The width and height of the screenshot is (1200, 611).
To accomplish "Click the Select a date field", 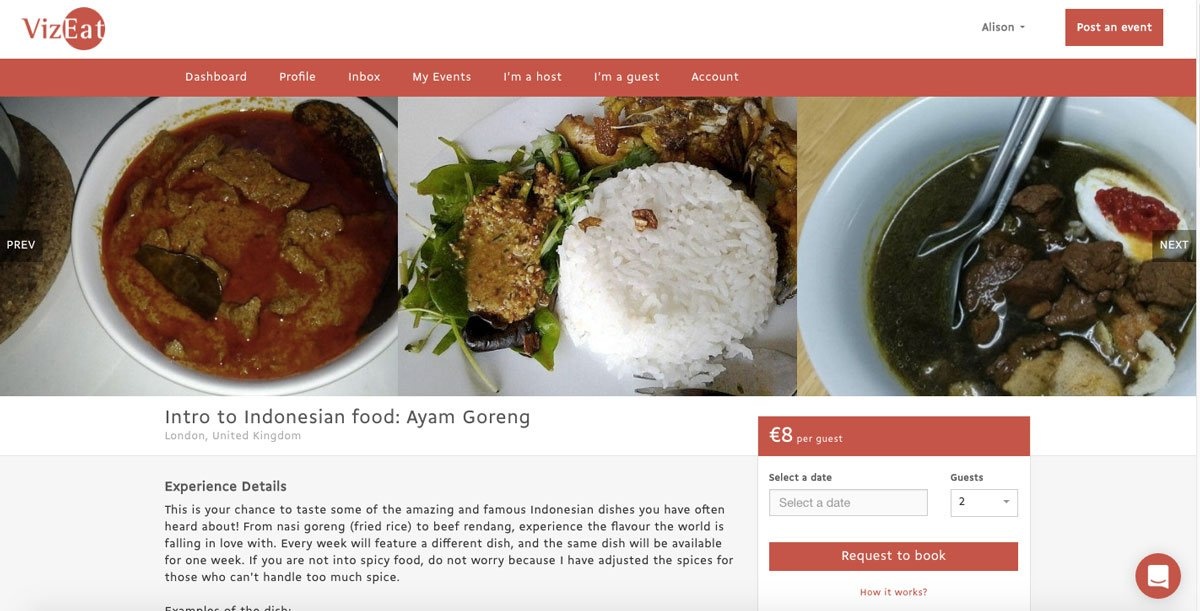I will pyautogui.click(x=848, y=502).
